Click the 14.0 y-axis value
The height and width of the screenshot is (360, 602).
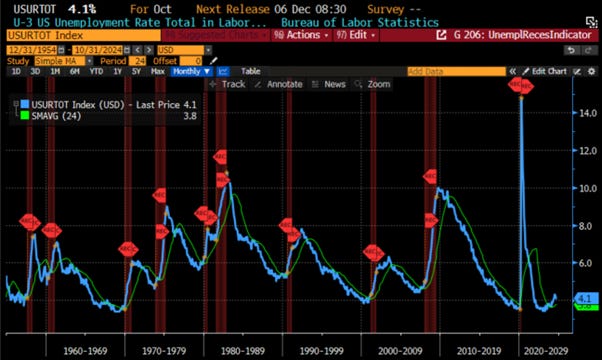(x=588, y=113)
